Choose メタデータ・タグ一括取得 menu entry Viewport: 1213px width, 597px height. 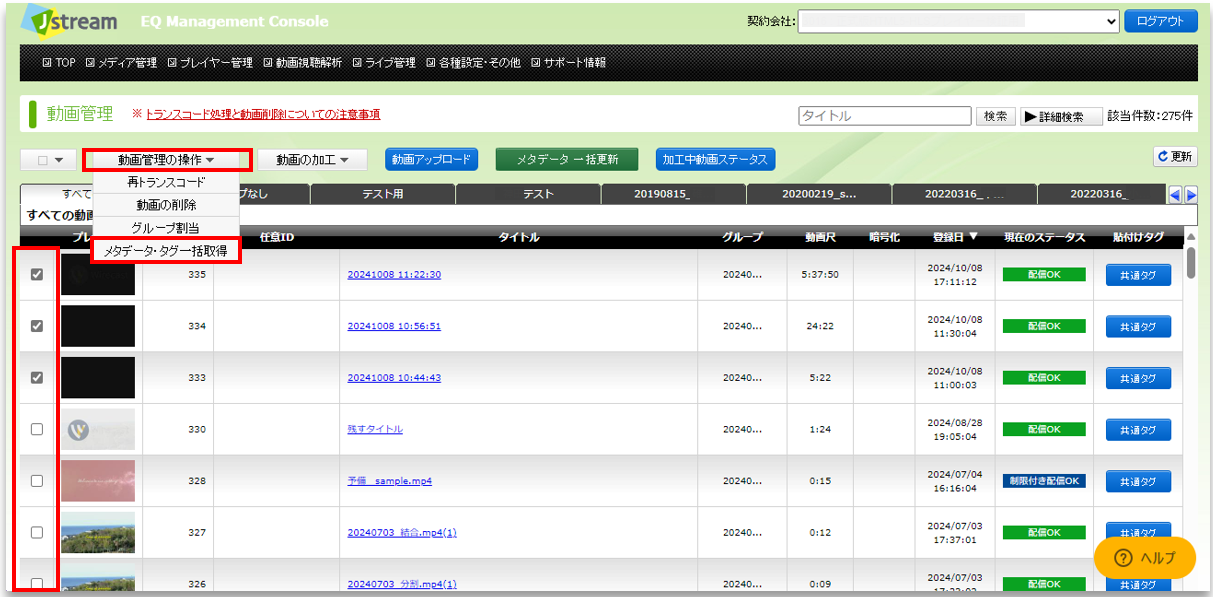click(x=166, y=251)
